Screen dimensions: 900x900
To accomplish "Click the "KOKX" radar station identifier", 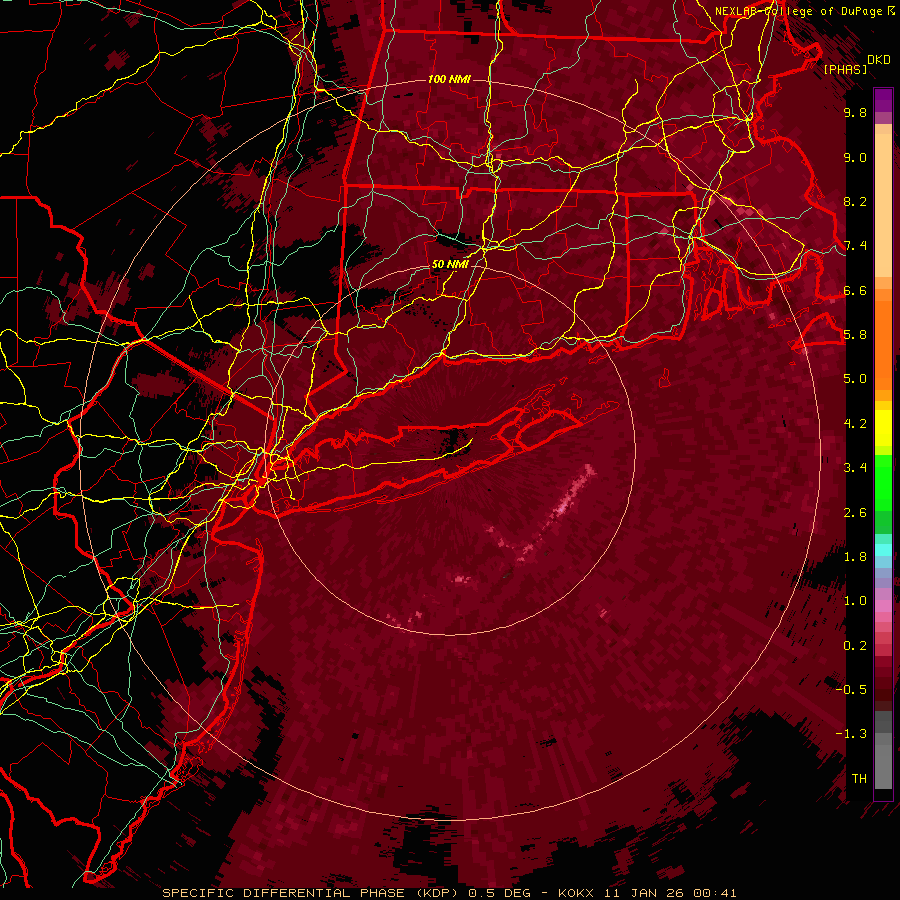I will [x=576, y=893].
